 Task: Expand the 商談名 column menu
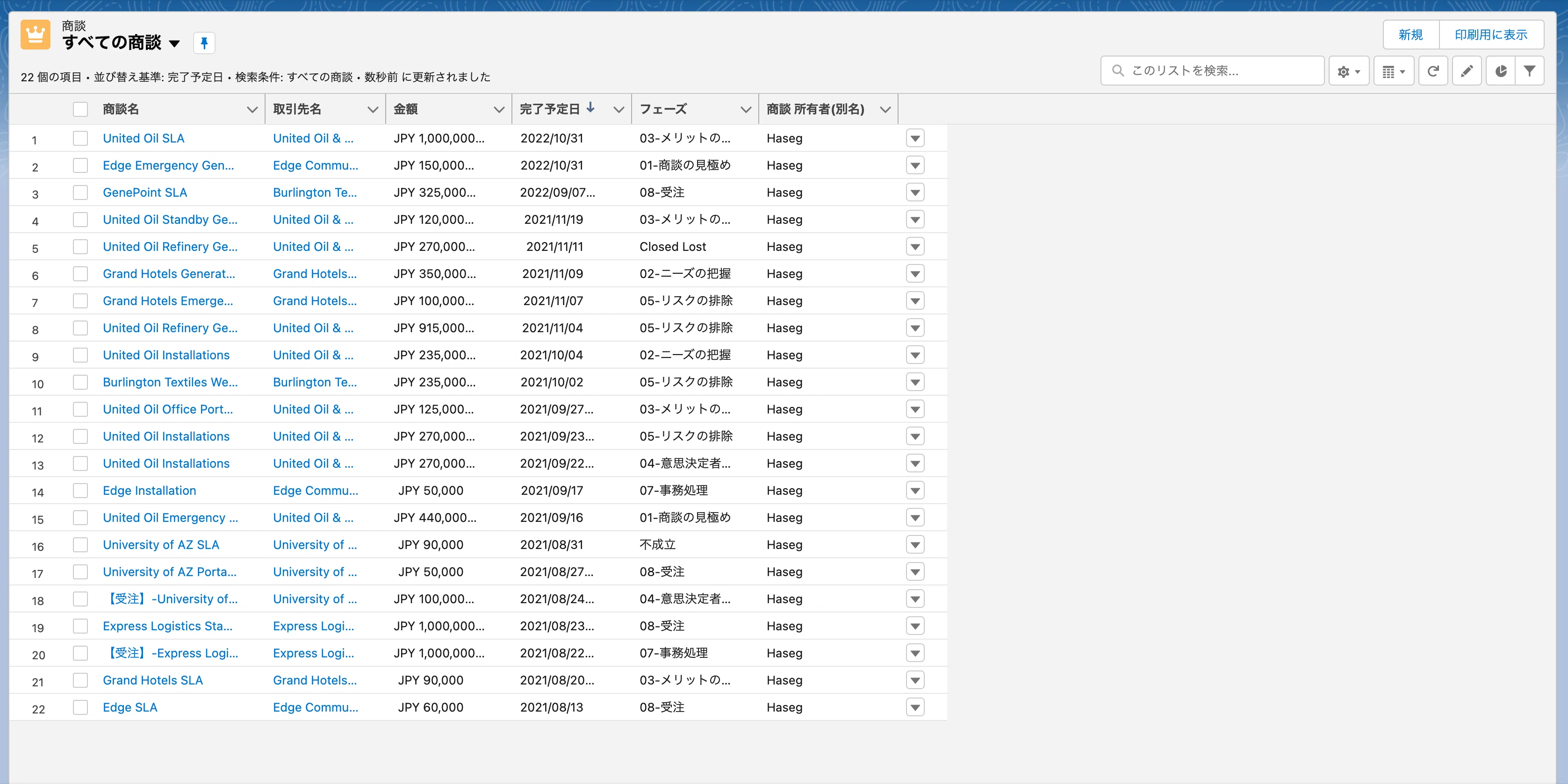pyautogui.click(x=252, y=109)
